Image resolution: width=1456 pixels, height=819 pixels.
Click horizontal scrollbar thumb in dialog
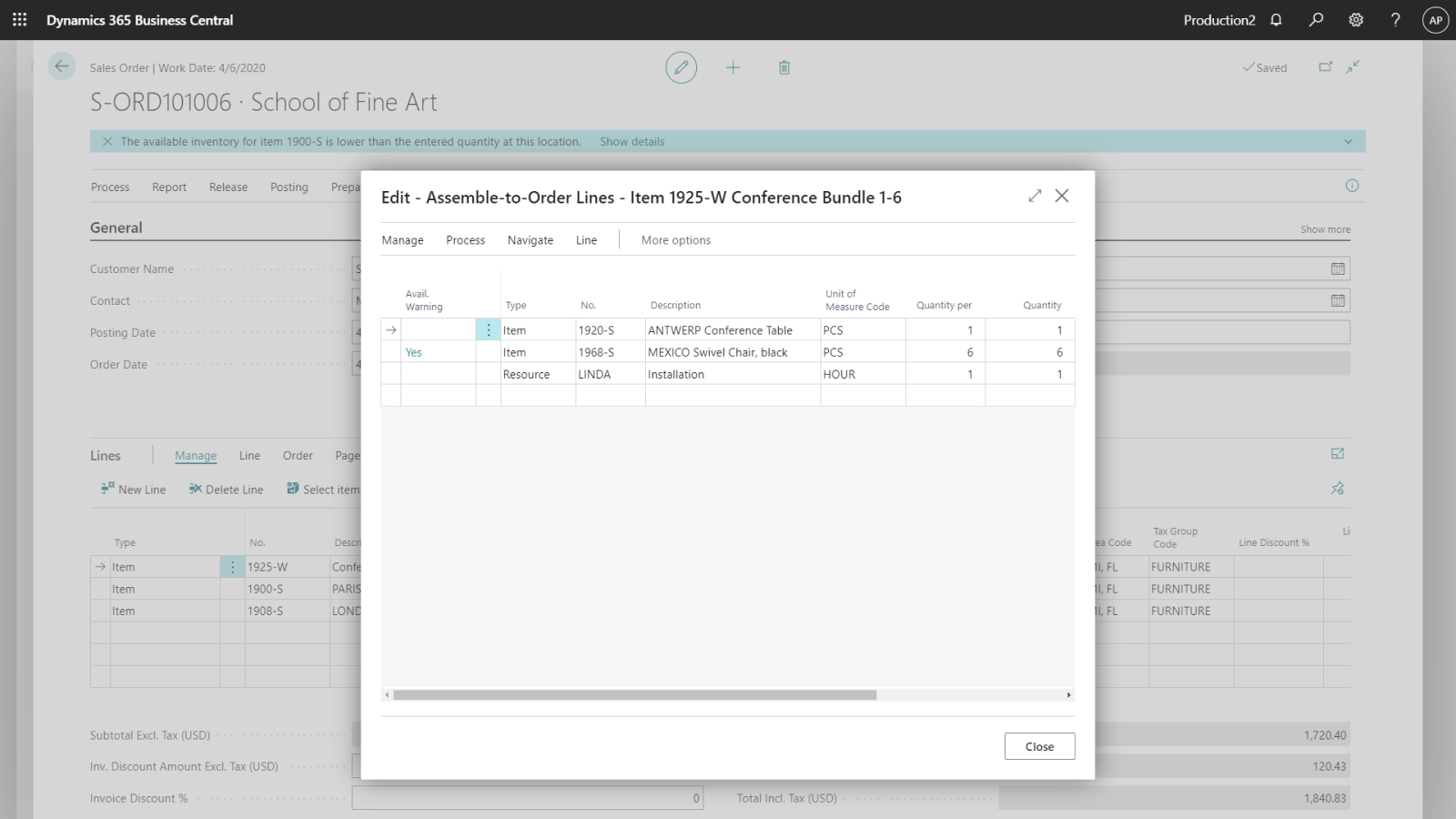pos(634,695)
